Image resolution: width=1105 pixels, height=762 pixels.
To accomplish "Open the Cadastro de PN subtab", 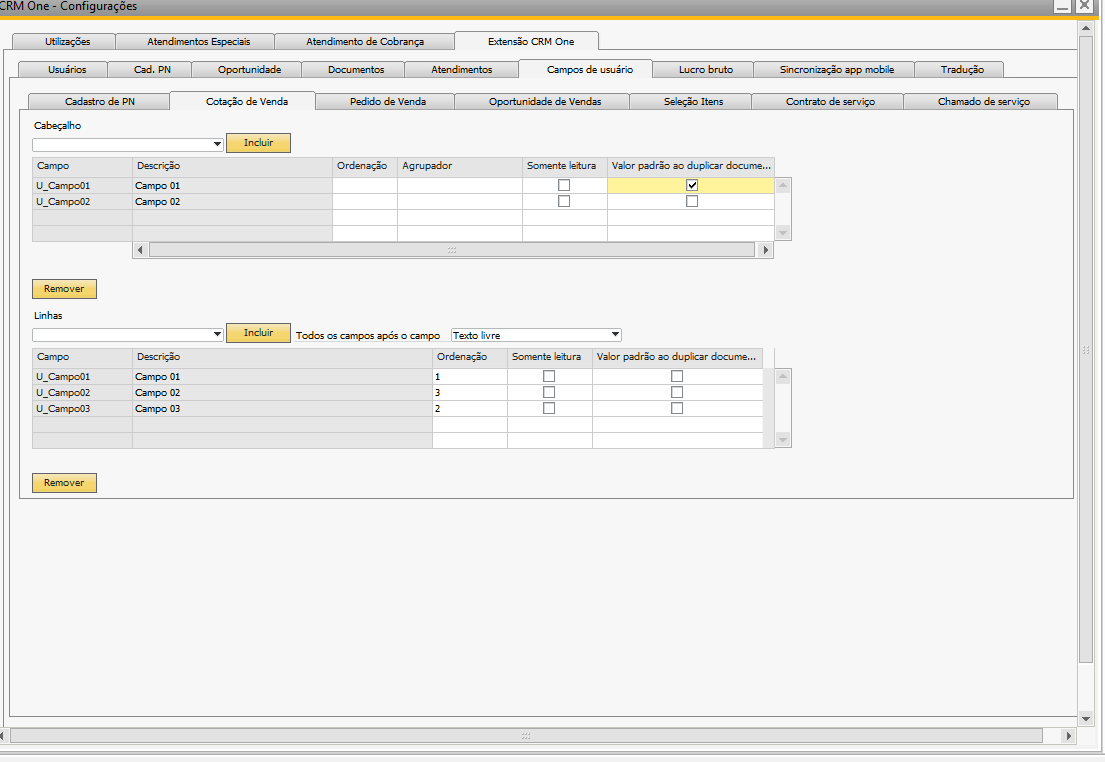I will [x=99, y=102].
